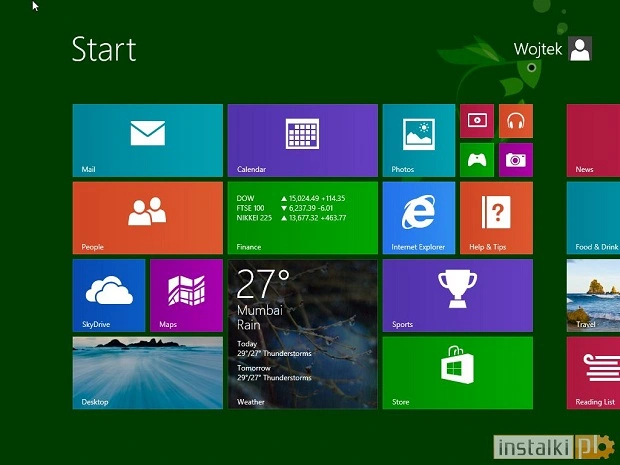Open the News tile

pyautogui.click(x=593, y=140)
